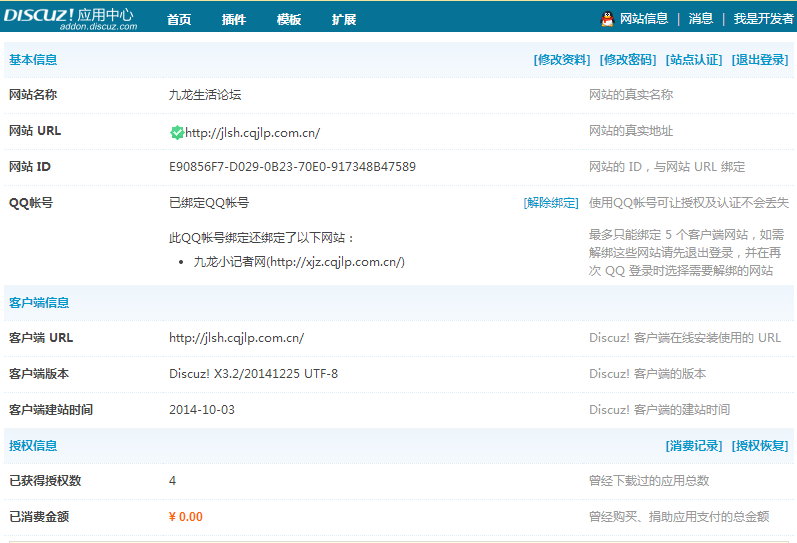Click the 九龙小记者网 bound site entry

coord(298,262)
